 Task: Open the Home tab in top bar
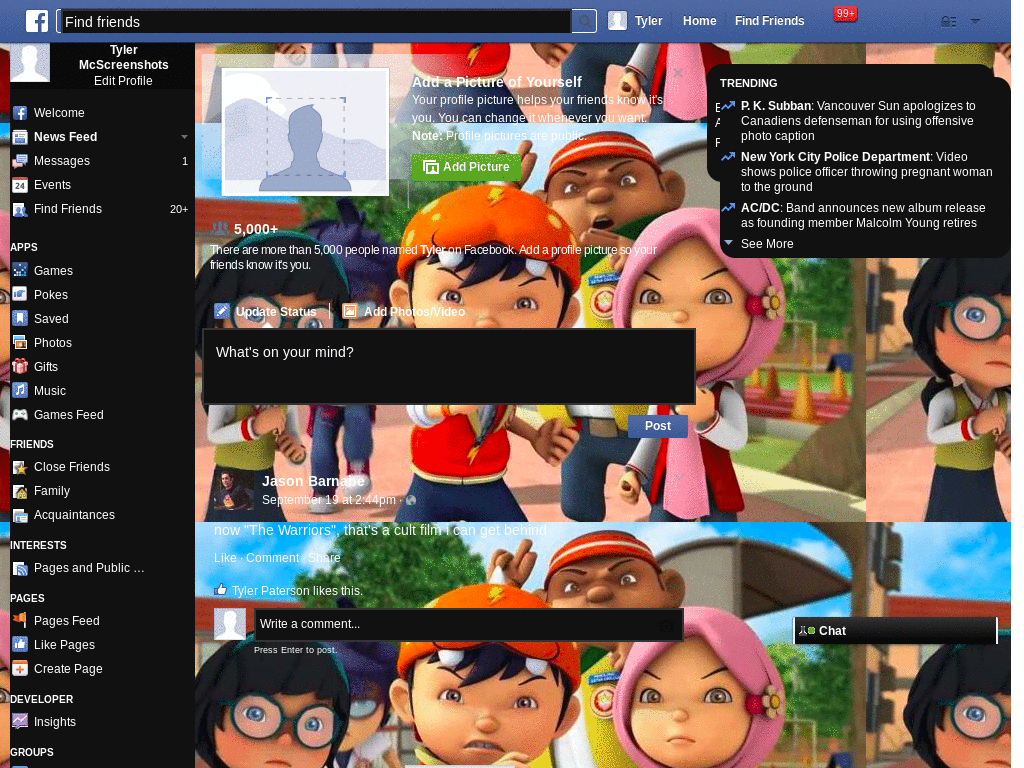point(699,21)
